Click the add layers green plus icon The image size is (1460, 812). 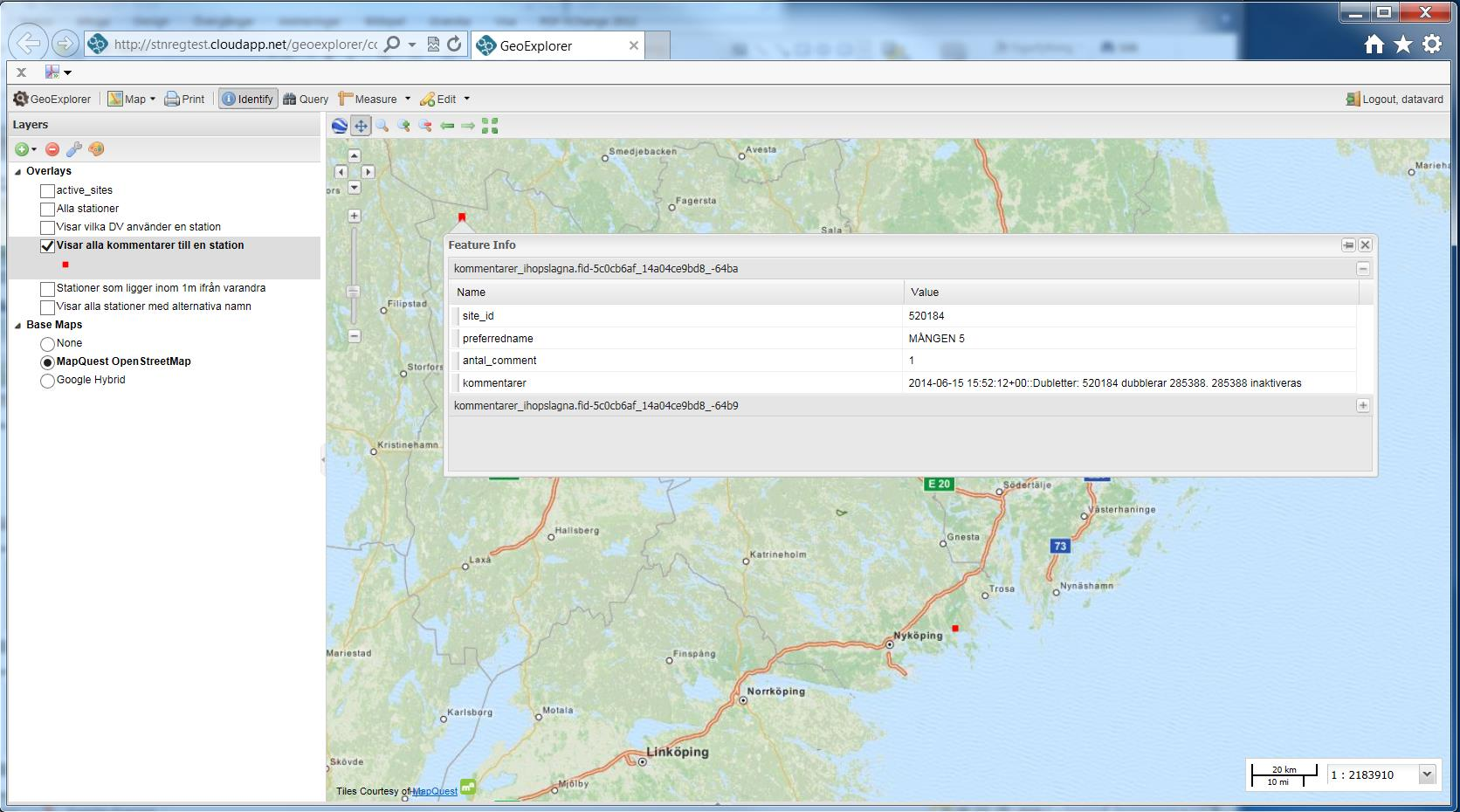click(x=22, y=149)
